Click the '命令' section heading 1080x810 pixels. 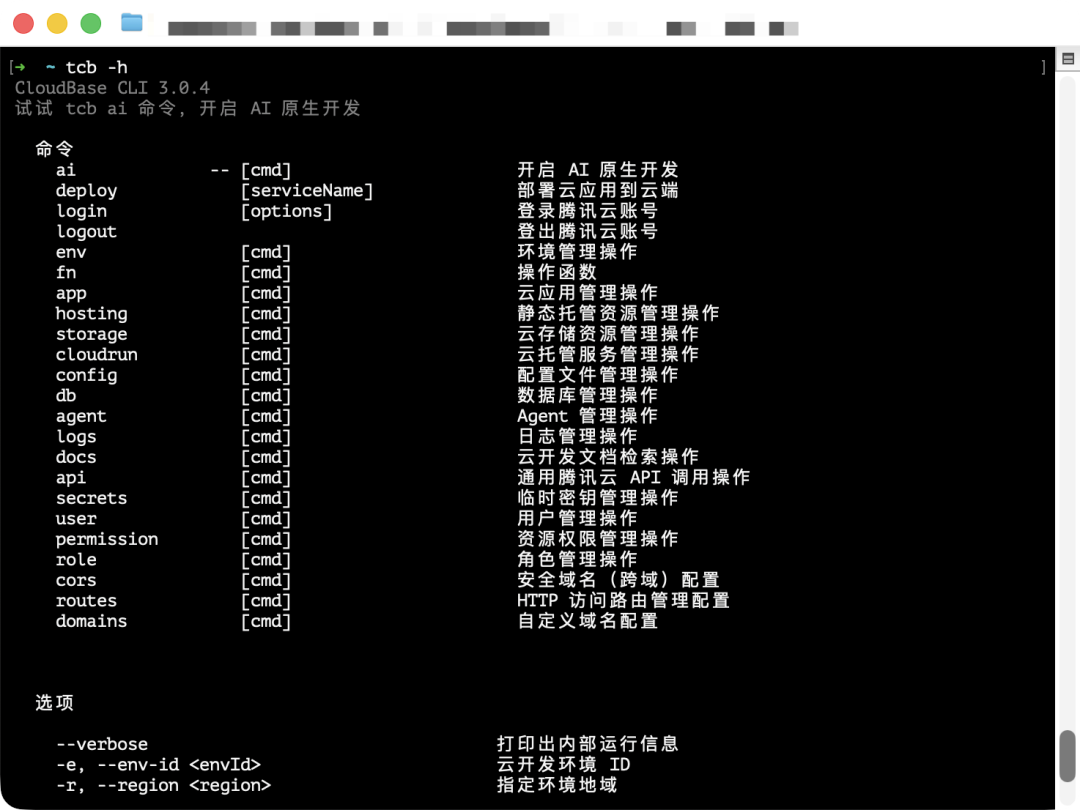(x=54, y=149)
